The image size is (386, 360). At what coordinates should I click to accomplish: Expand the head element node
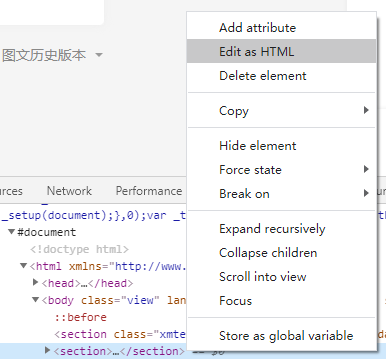click(x=36, y=283)
